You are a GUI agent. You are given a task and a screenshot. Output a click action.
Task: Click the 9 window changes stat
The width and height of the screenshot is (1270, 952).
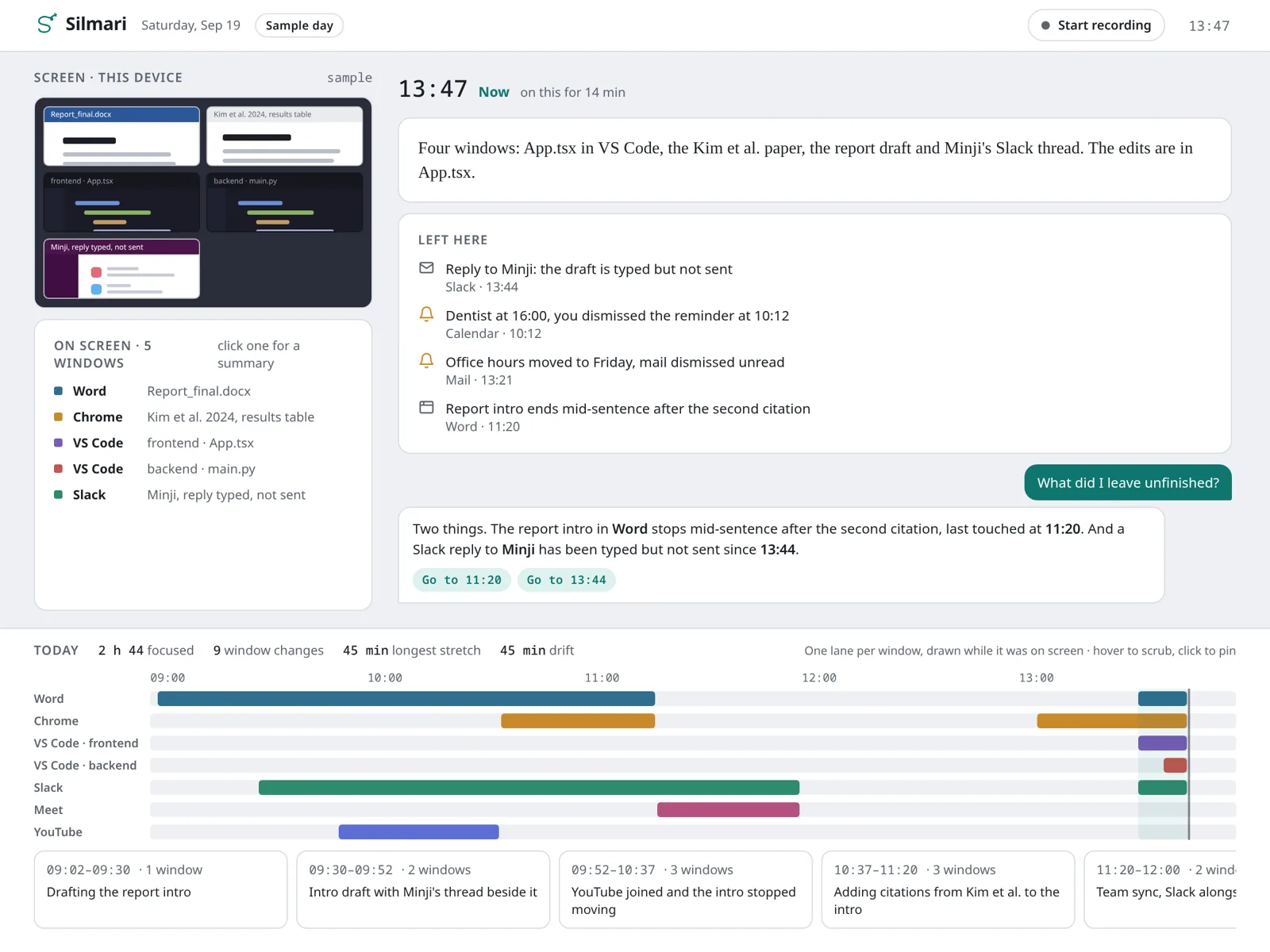268,651
